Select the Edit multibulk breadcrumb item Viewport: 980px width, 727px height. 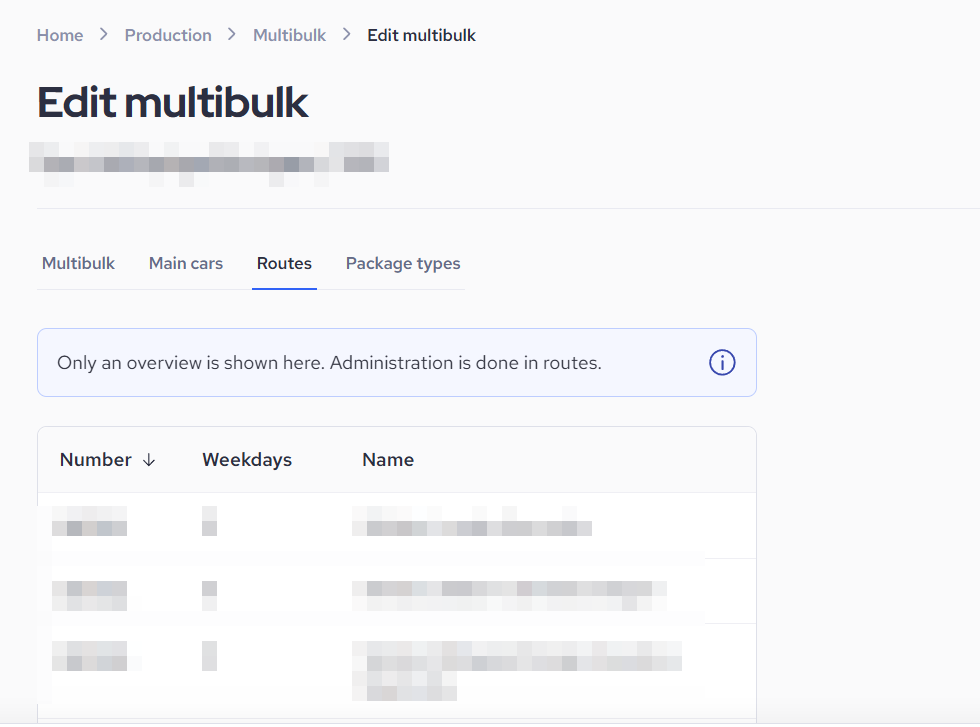421,35
